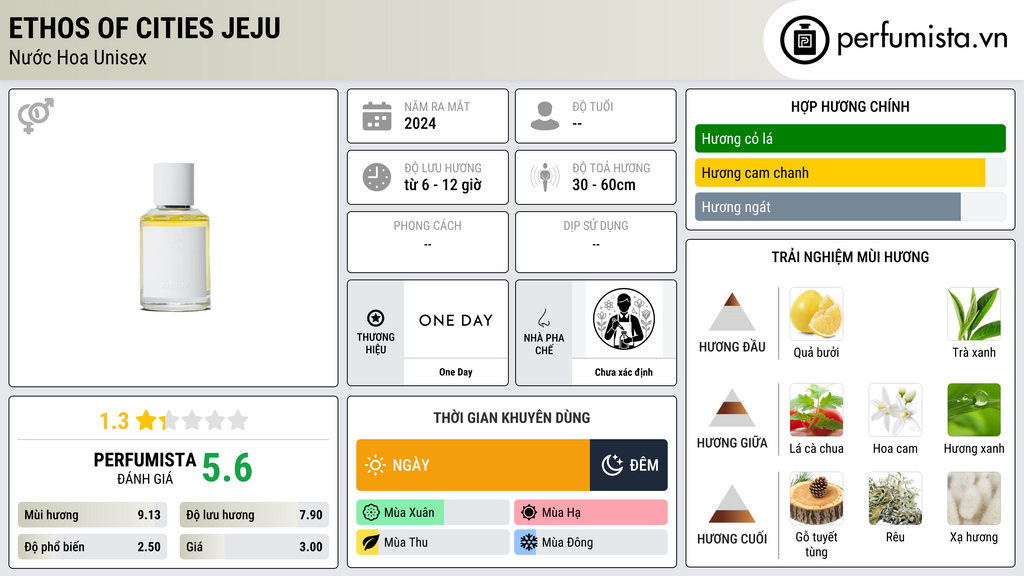Select the Mùa Xuân season indicator
1024x576 pixels.
[x=432, y=513]
